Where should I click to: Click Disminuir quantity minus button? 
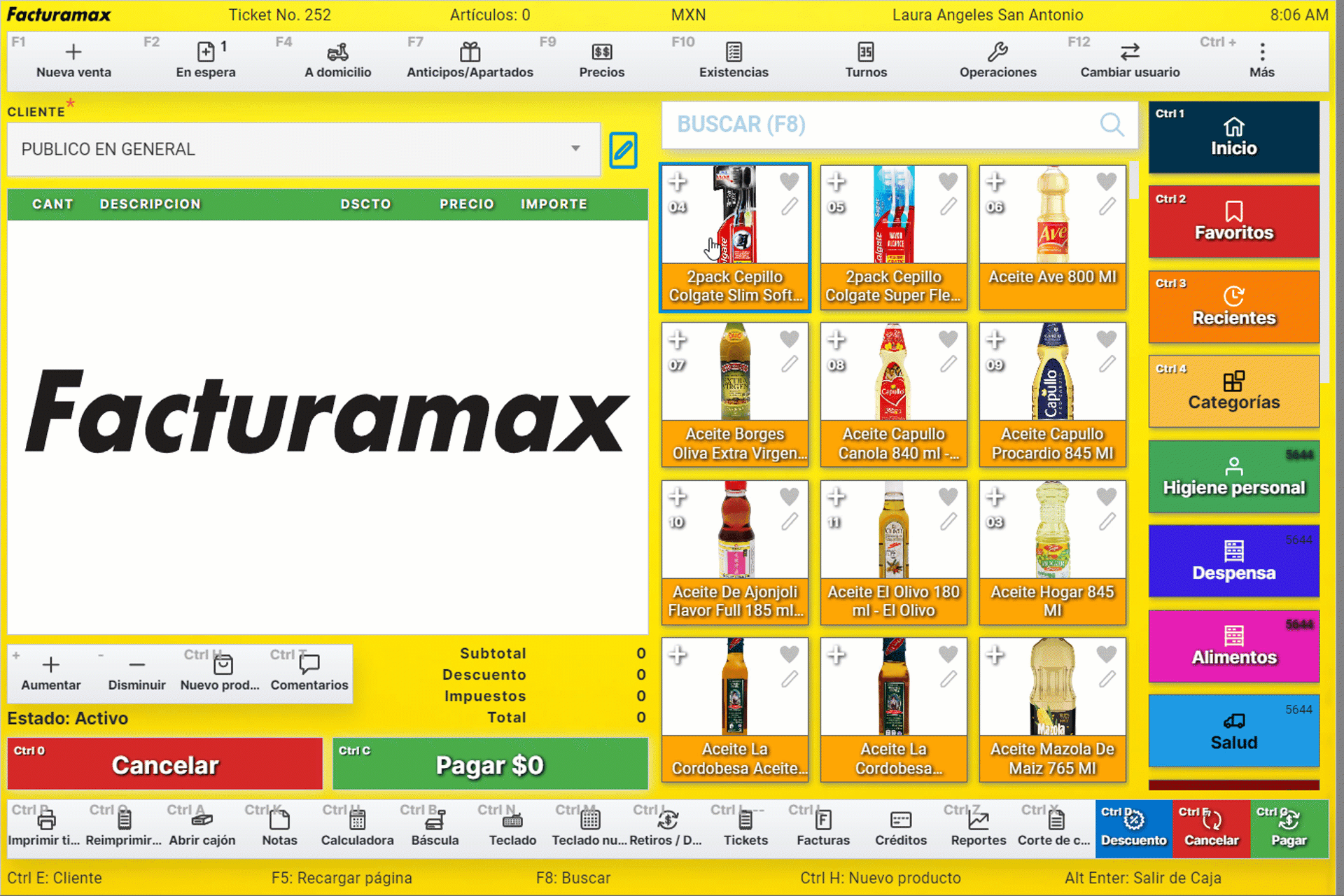(x=136, y=673)
